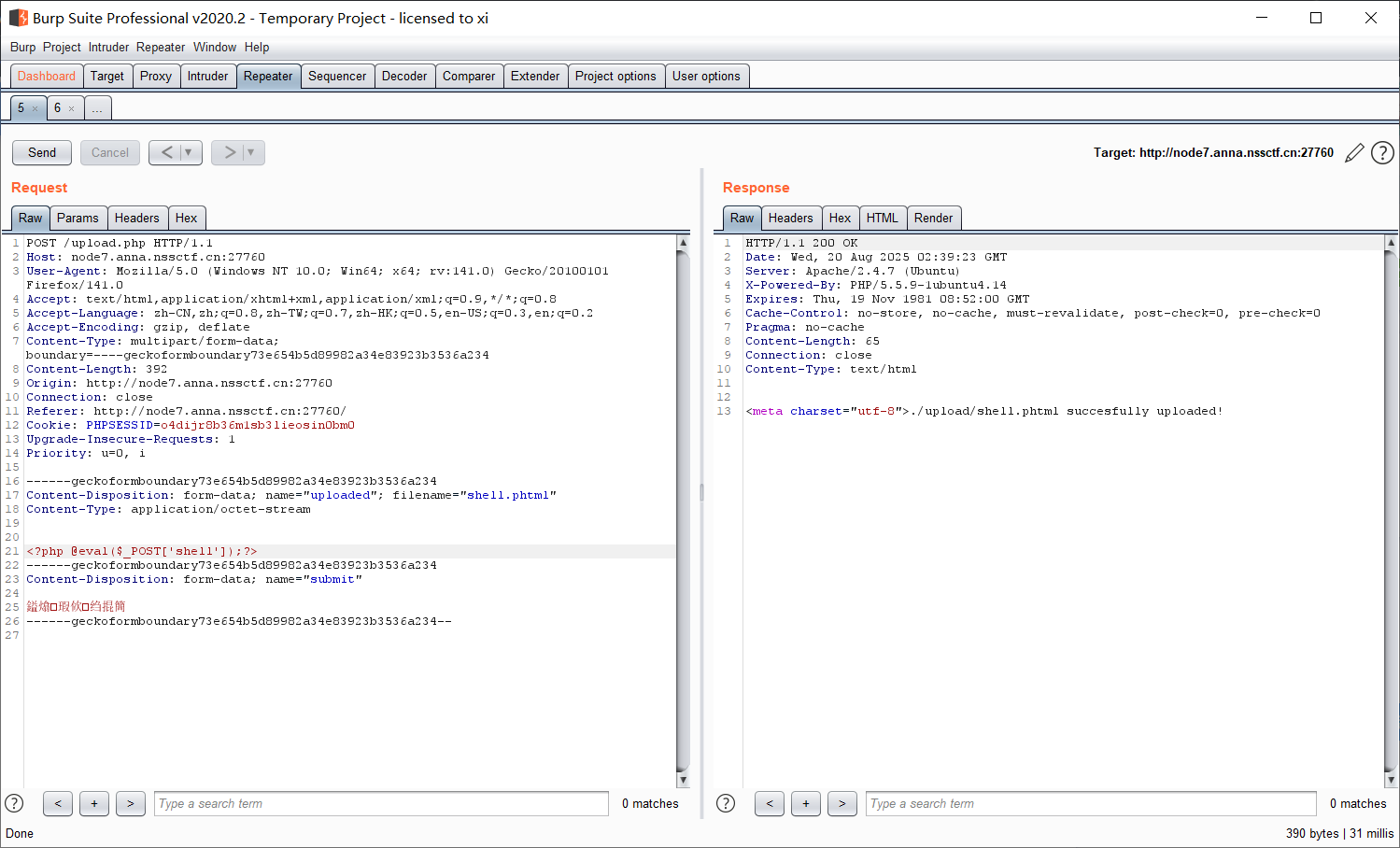Show response Headers view
Image resolution: width=1400 pixels, height=848 pixels.
[x=791, y=218]
